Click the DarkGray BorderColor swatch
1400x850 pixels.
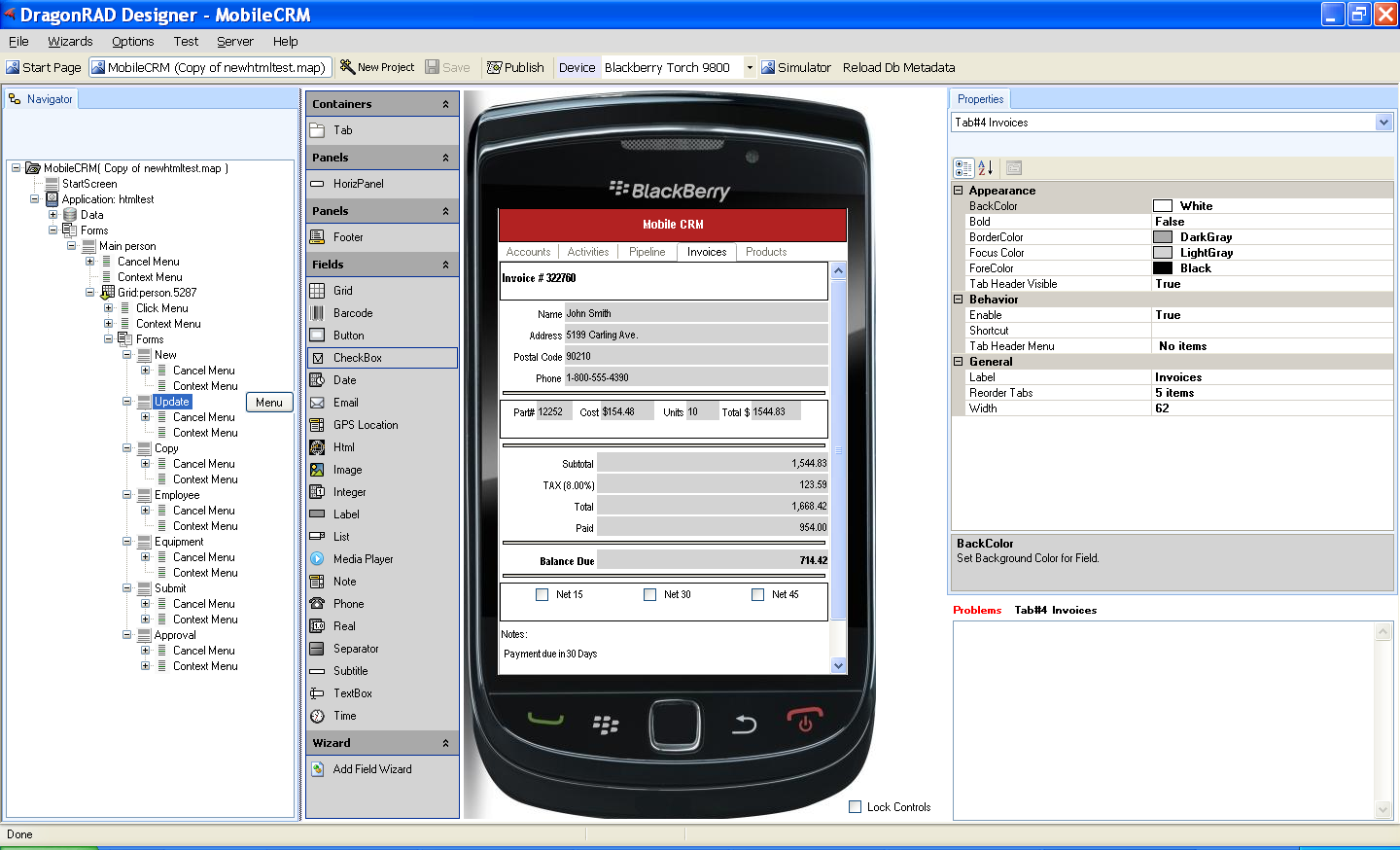(1163, 237)
